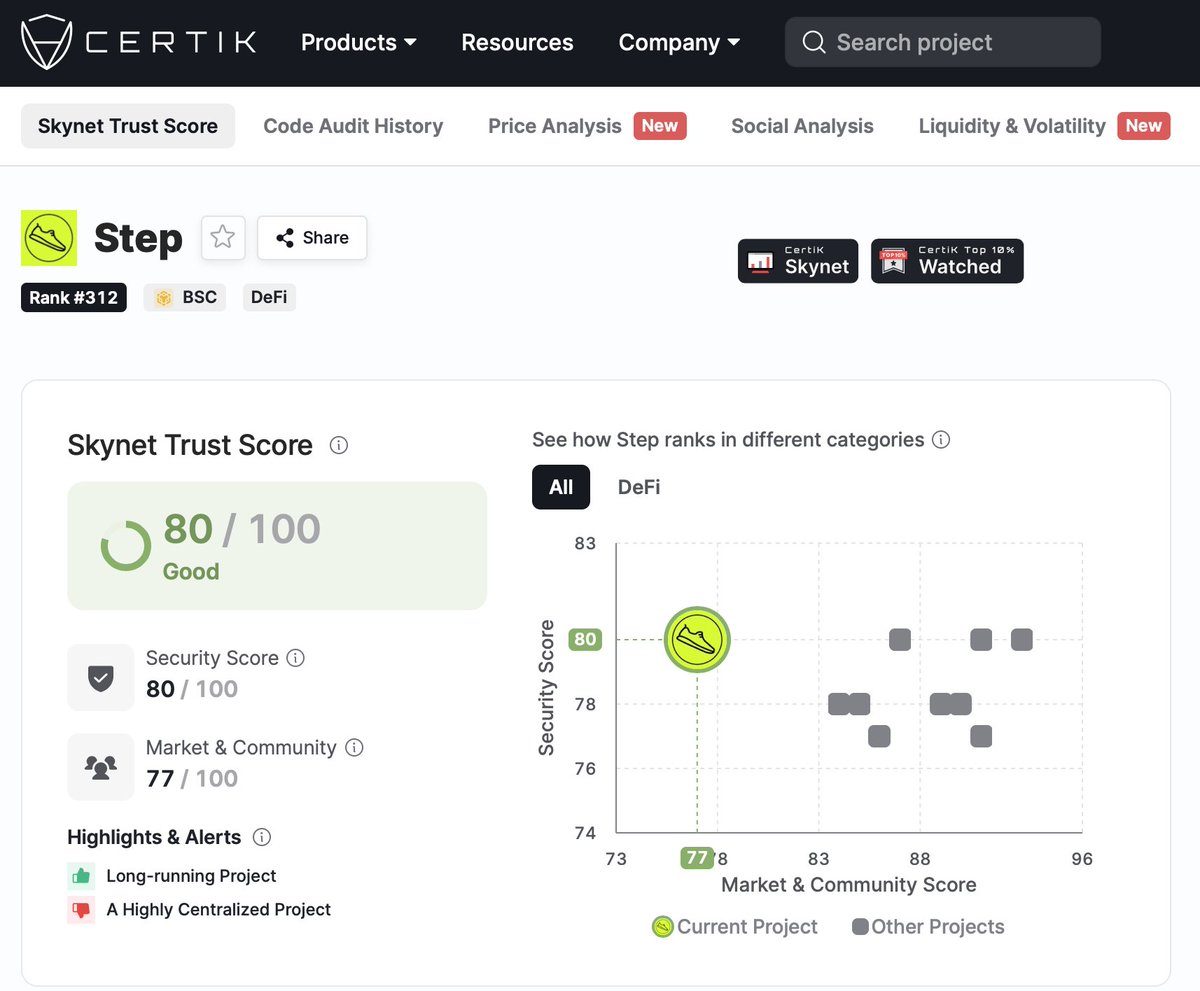
Task: Open the Products dropdown menu
Action: click(359, 42)
